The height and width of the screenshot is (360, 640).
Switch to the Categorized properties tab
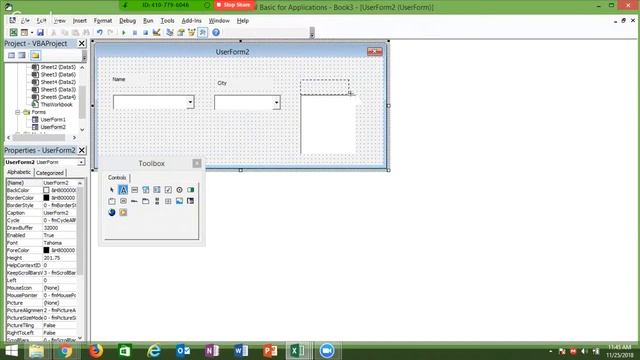point(50,173)
